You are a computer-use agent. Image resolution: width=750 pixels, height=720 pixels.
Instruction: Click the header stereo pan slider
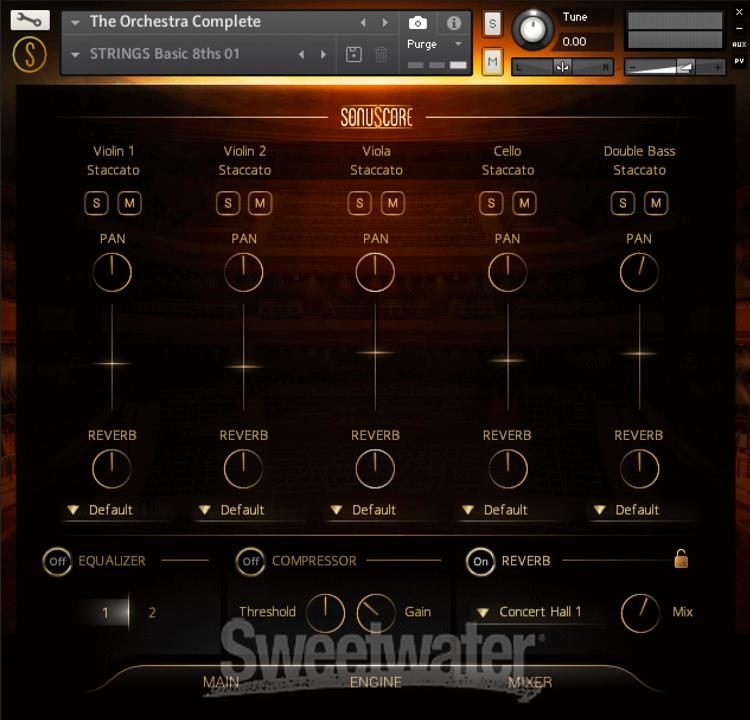click(x=562, y=67)
